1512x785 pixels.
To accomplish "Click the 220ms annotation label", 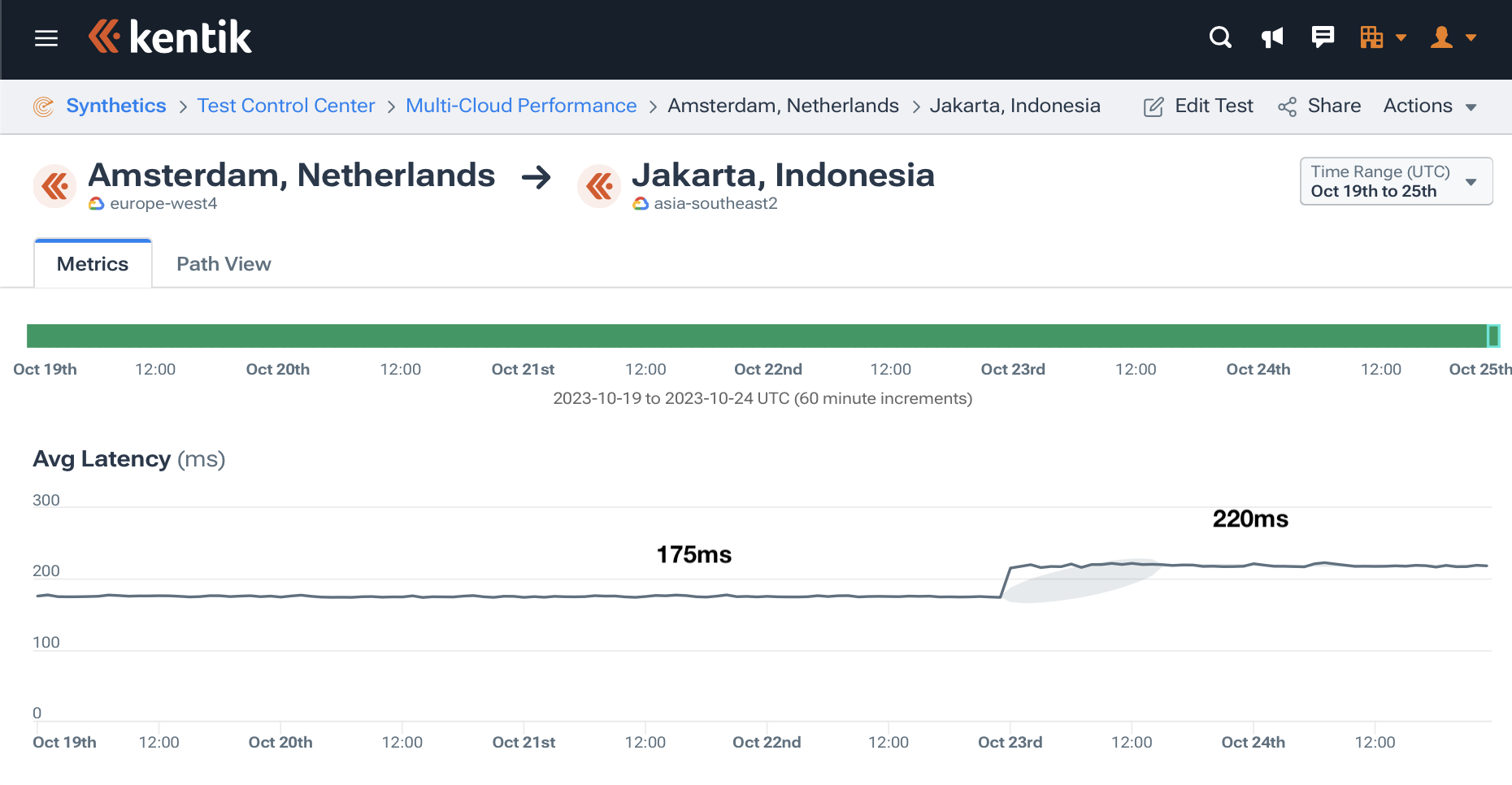I will [x=1250, y=519].
